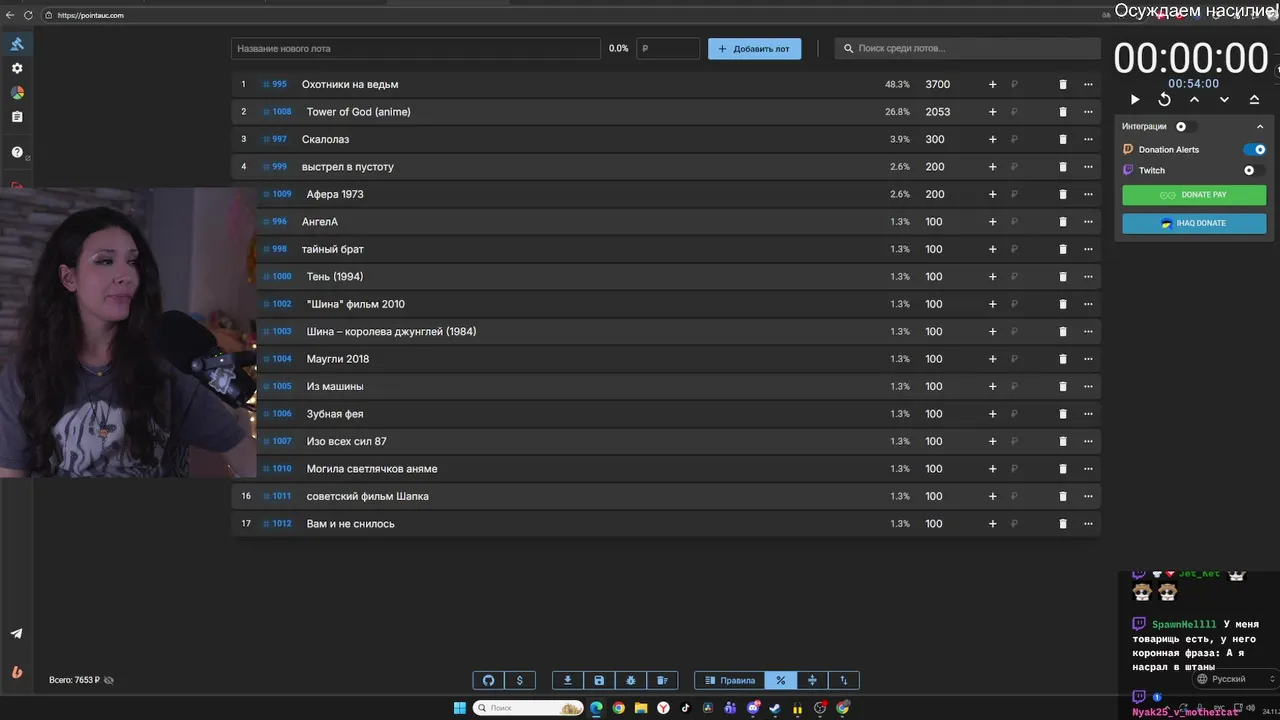
Task: Click the Telegram icon in sidebar
Action: pos(17,633)
